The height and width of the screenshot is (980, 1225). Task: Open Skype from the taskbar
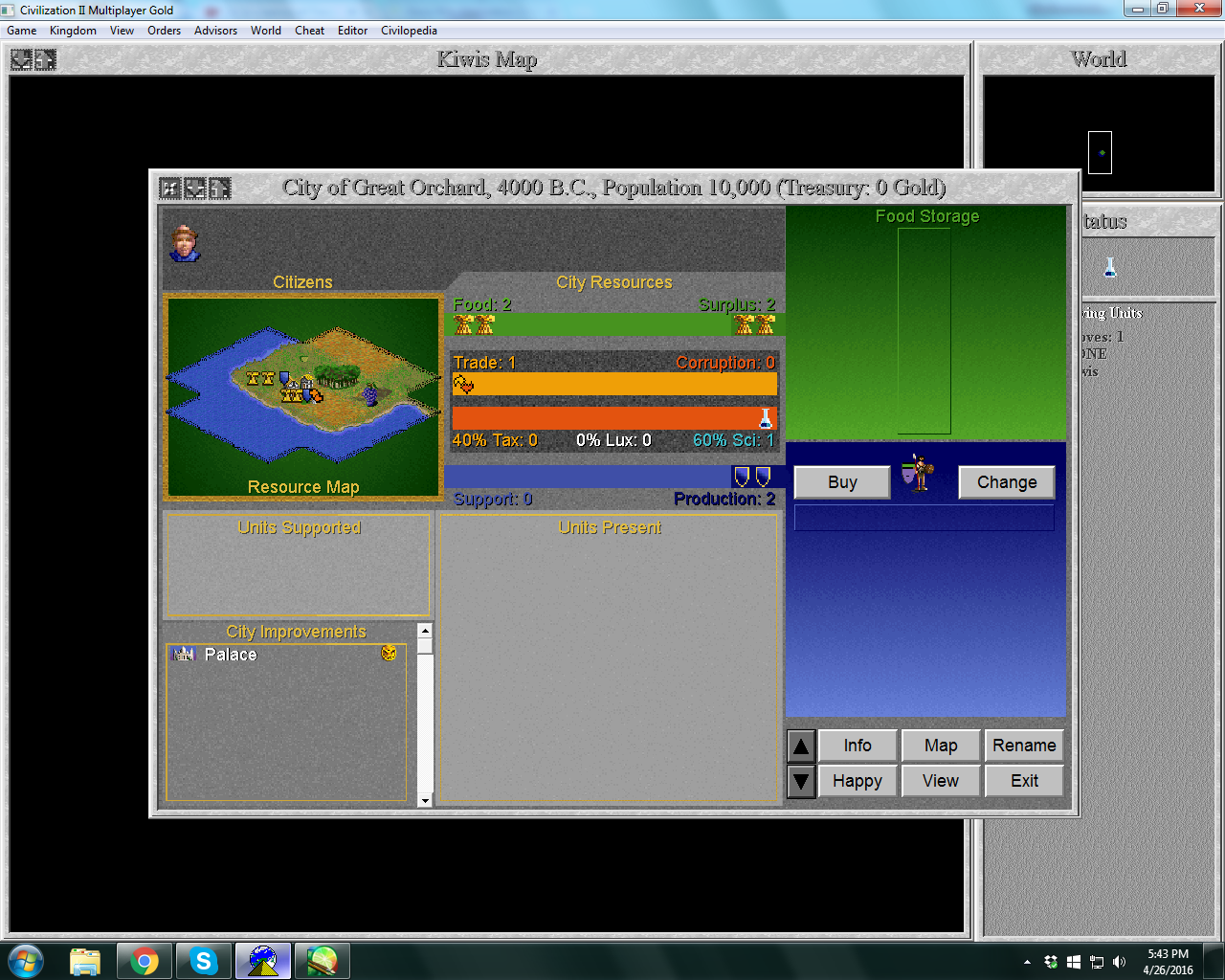(204, 961)
